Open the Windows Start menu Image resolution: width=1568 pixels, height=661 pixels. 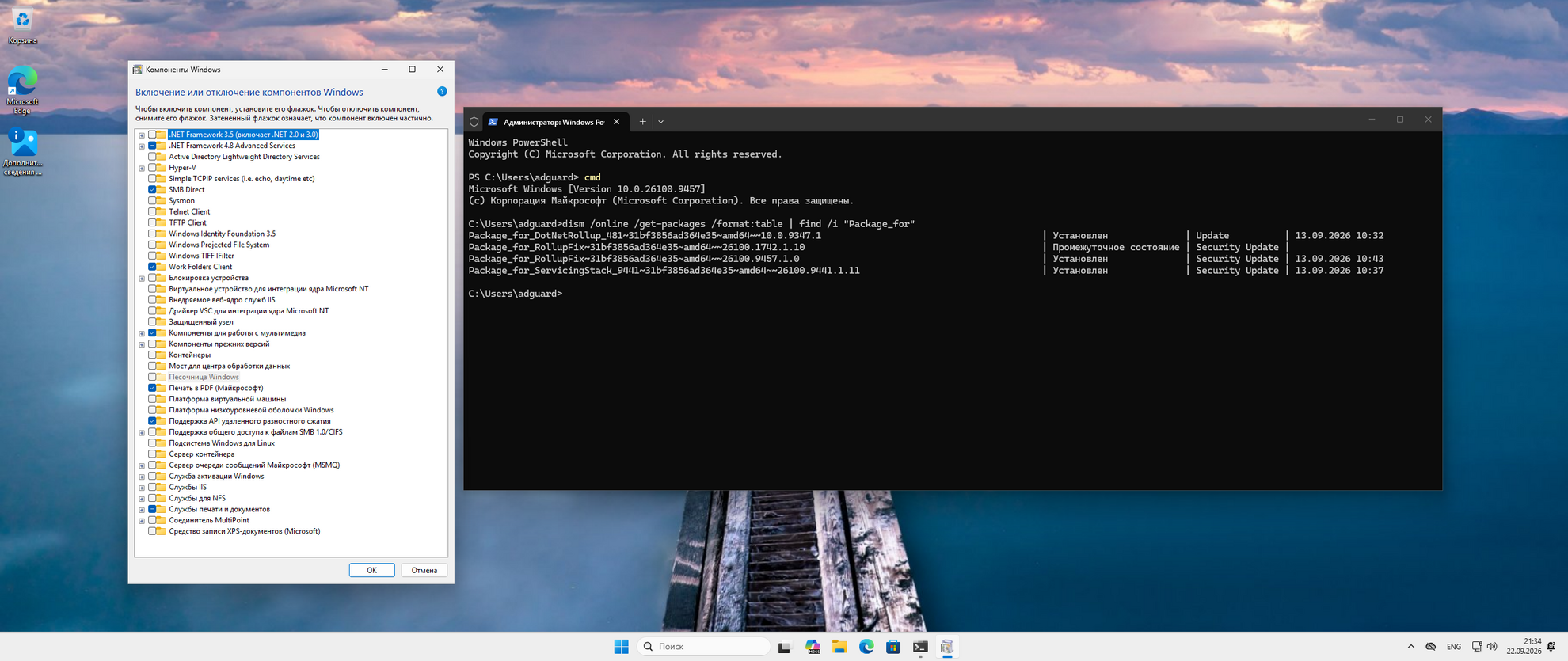[x=621, y=647]
